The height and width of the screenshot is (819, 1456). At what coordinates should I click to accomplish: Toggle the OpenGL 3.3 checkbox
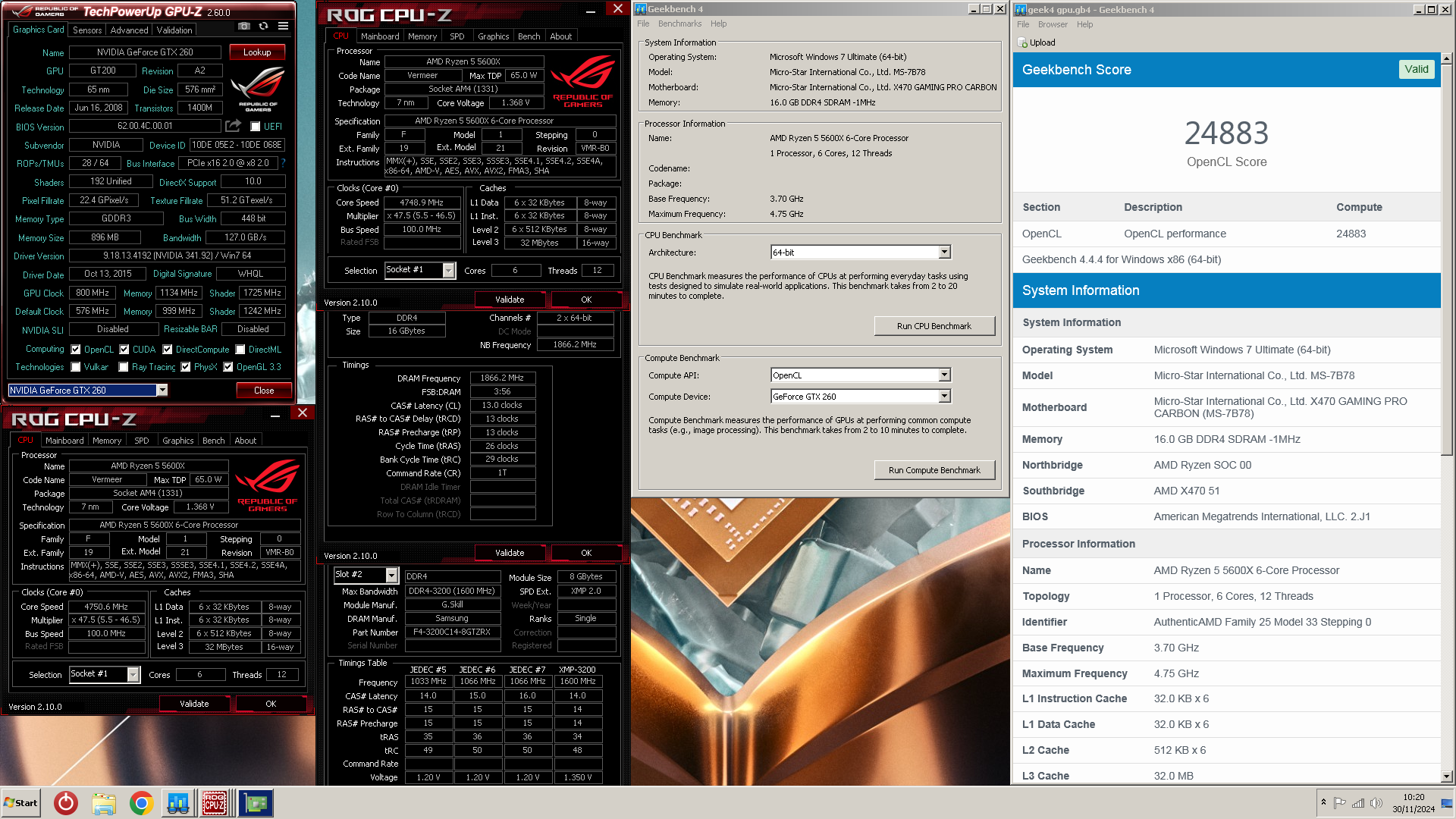(x=227, y=367)
